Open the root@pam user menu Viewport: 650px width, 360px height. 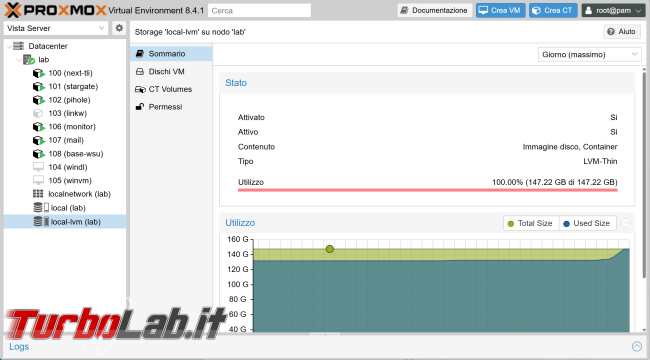point(614,10)
